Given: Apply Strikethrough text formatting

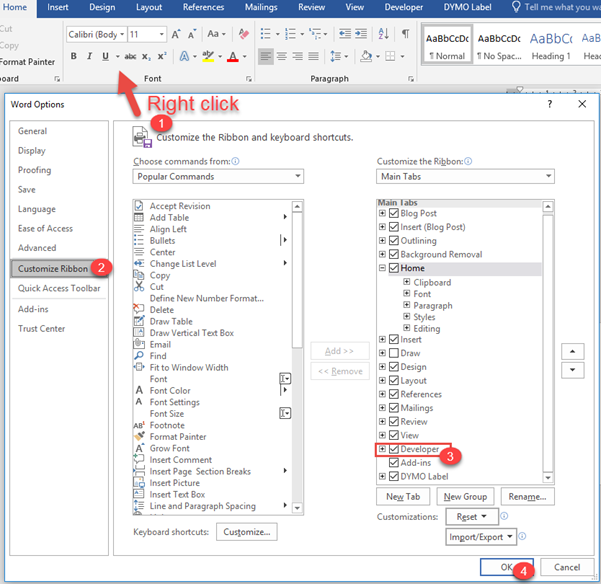Looking at the screenshot, I should click(130, 56).
